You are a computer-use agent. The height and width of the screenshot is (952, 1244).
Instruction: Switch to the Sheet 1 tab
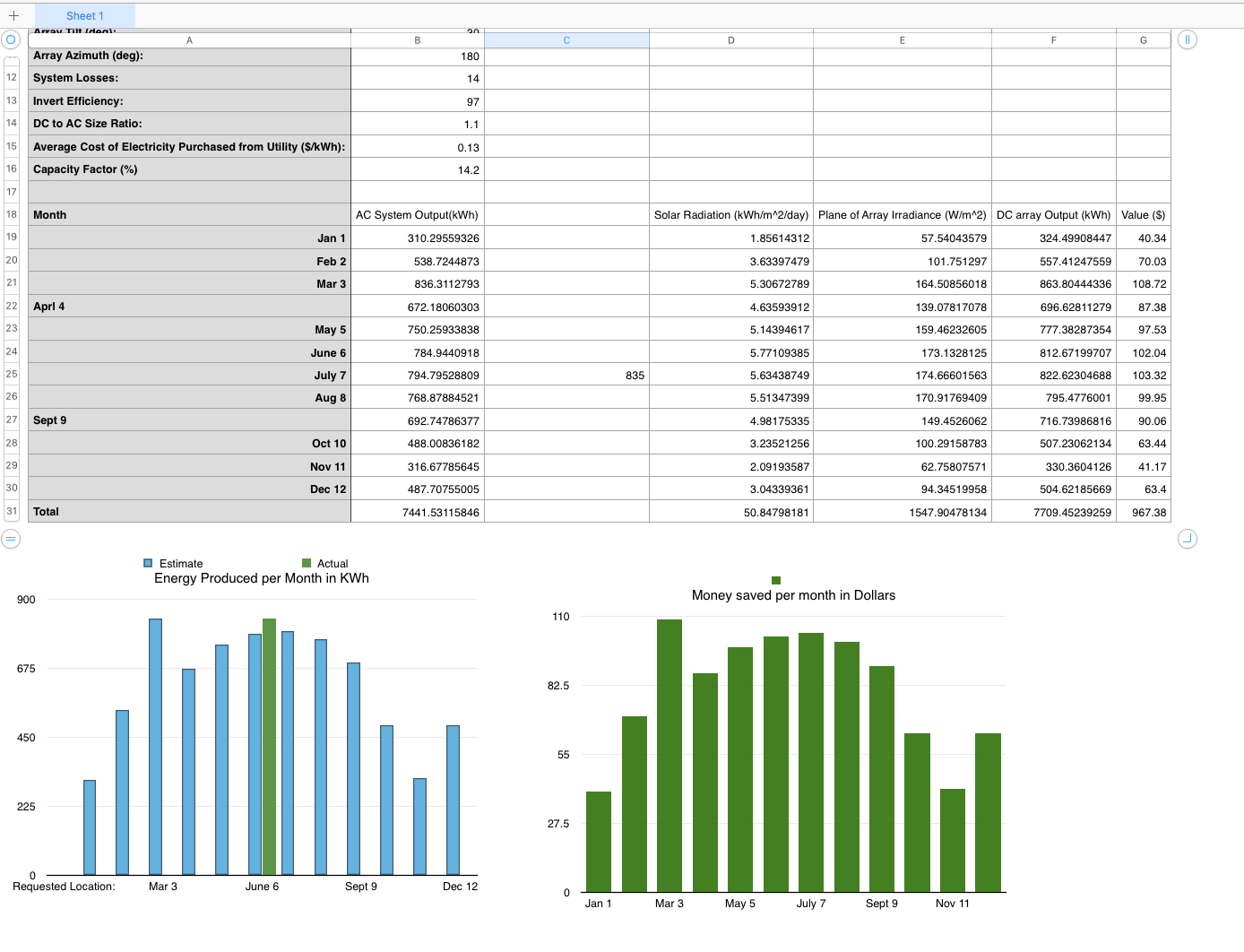pyautogui.click(x=84, y=15)
